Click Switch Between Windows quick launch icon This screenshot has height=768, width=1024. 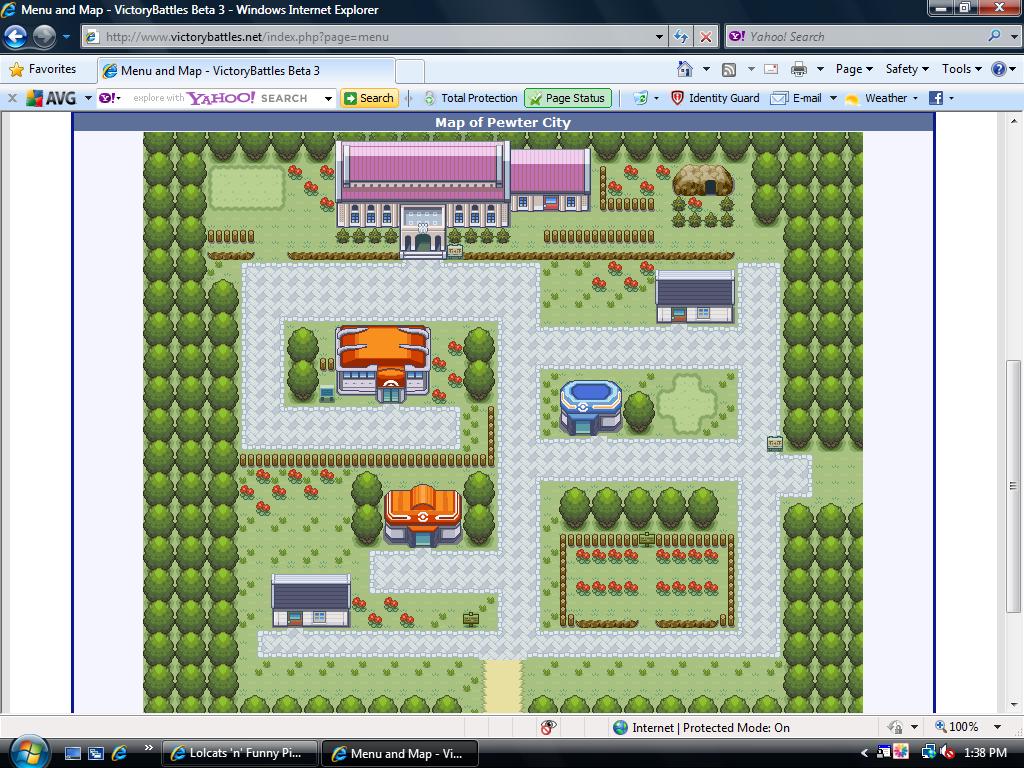[x=96, y=753]
